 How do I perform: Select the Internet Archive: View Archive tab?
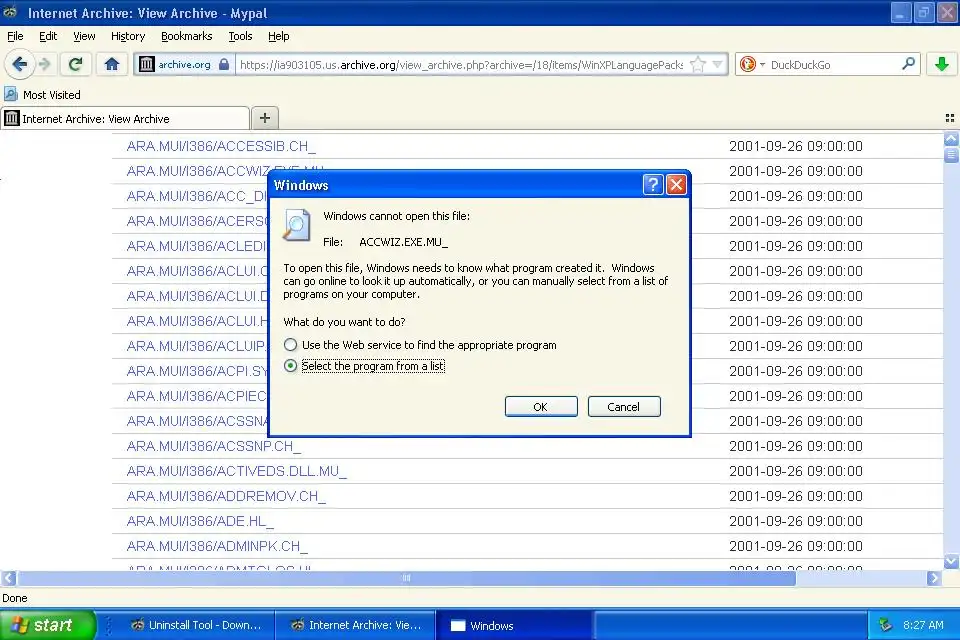126,118
